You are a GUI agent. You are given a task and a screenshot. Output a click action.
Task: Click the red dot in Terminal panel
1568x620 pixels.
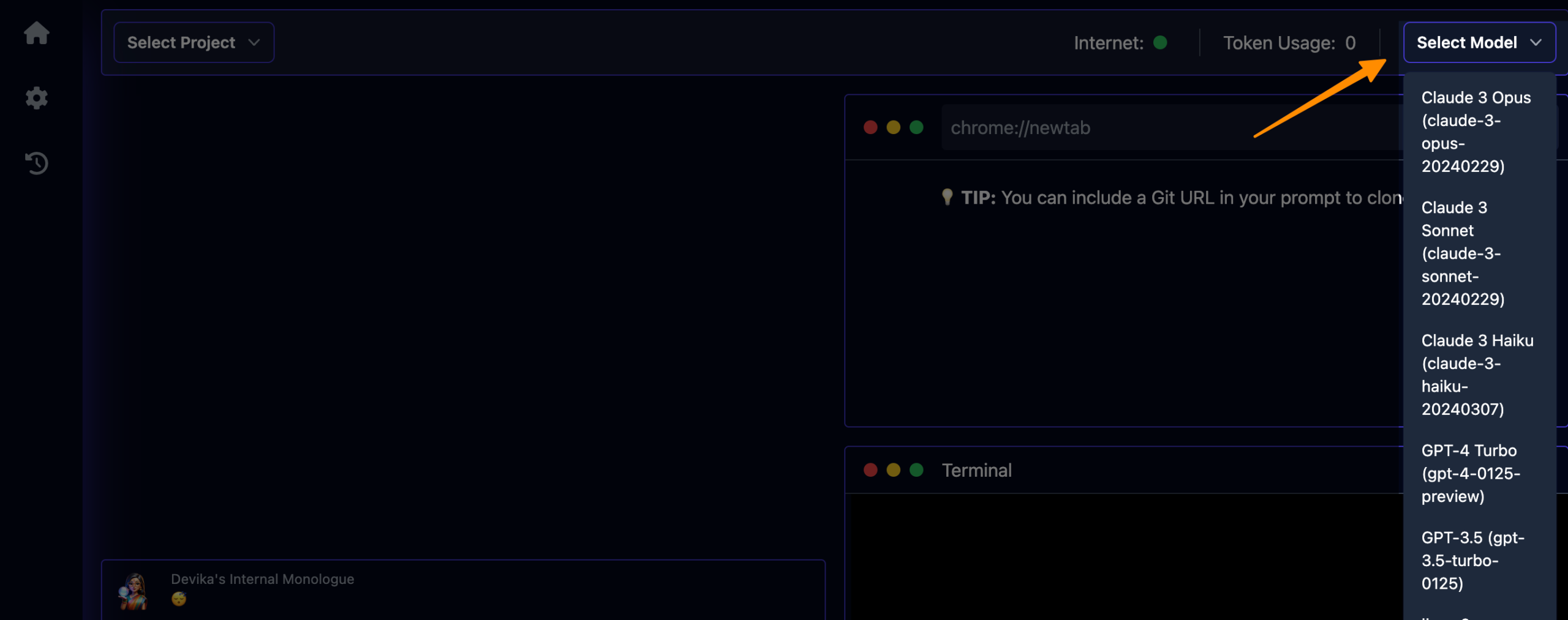870,469
